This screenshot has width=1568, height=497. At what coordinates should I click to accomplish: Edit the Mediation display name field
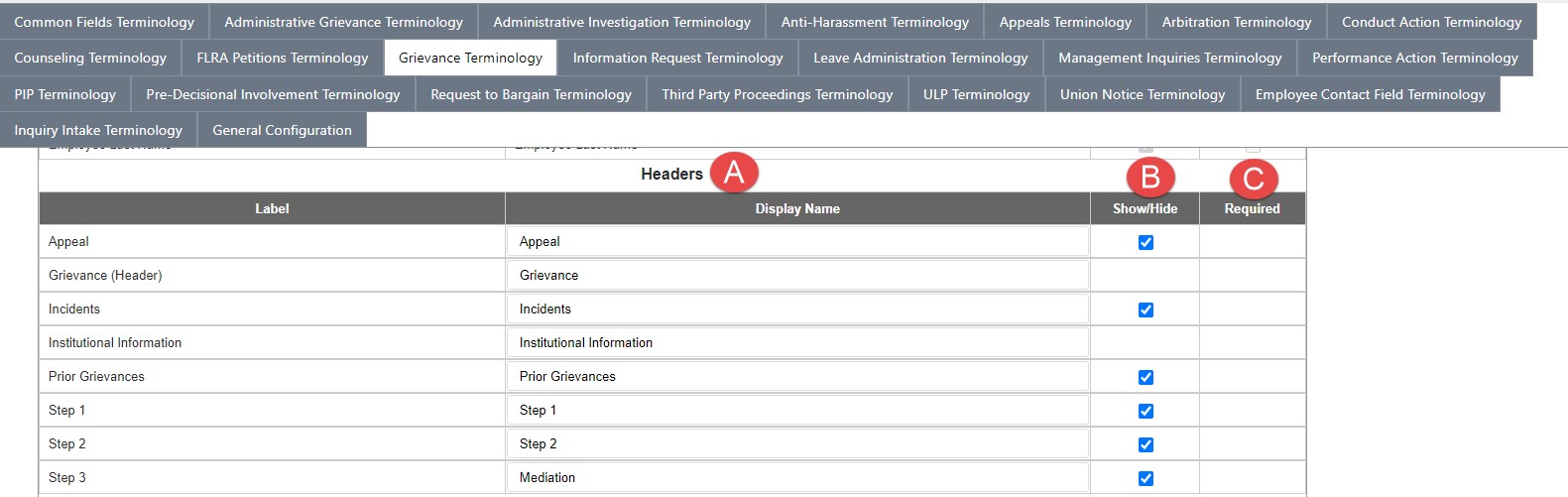(797, 477)
